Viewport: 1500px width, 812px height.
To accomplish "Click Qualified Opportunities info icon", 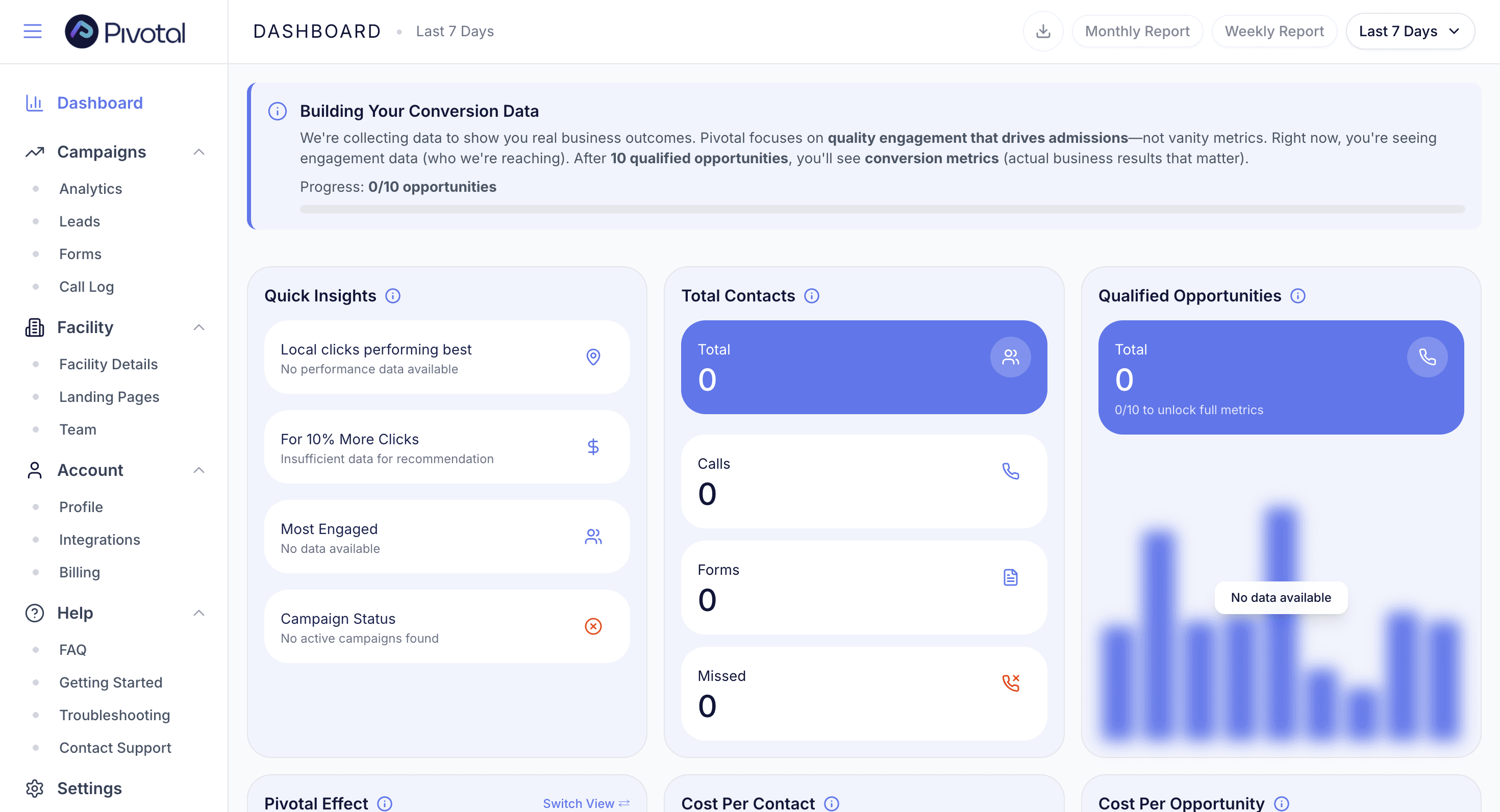I will (x=1297, y=296).
